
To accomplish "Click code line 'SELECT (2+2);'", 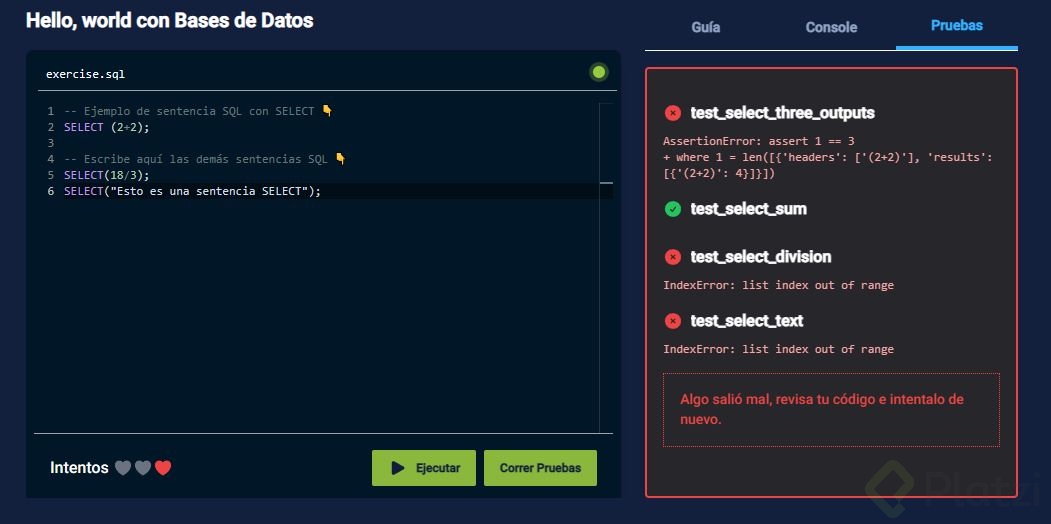I will [107, 127].
